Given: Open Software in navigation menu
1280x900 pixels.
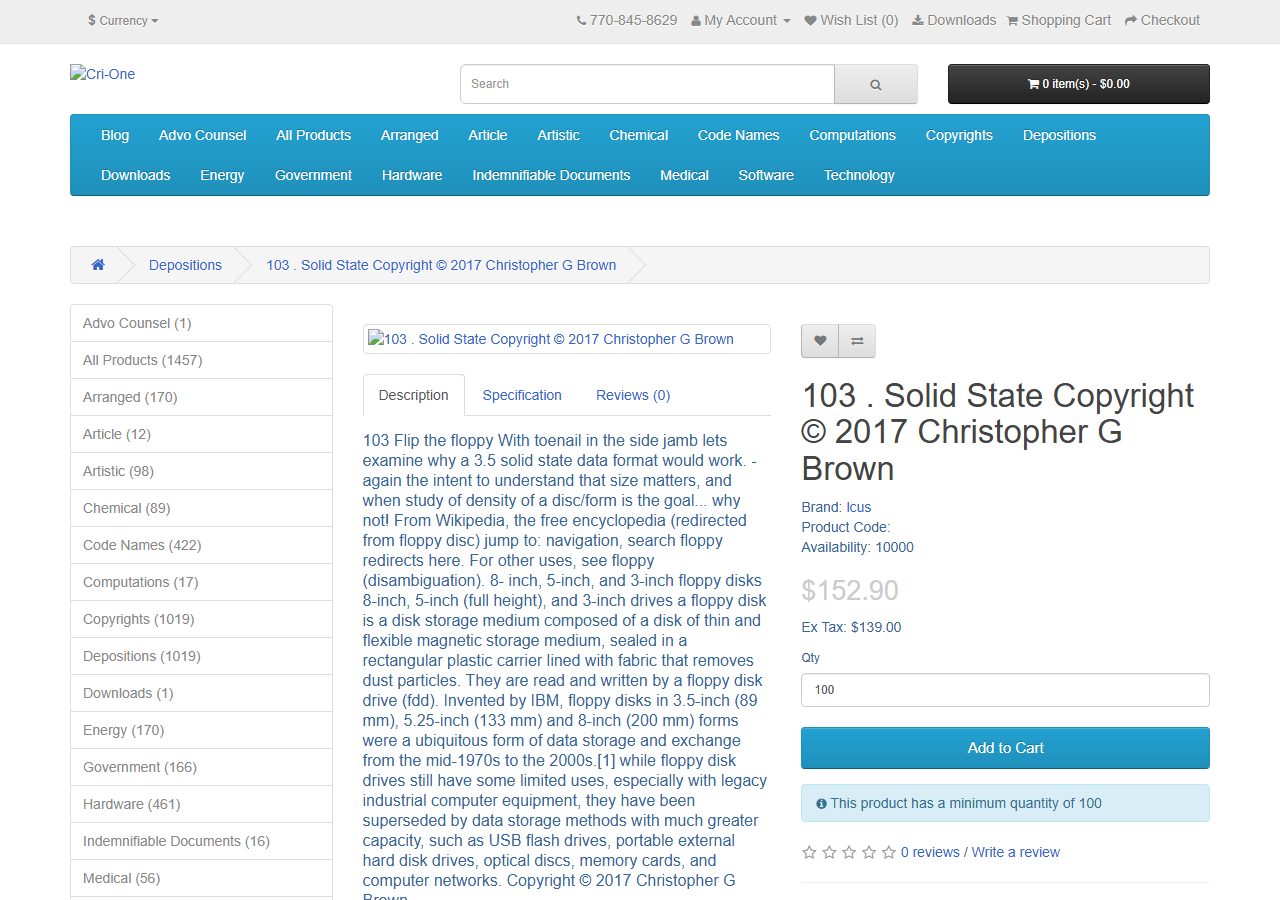Looking at the screenshot, I should (x=766, y=175).
